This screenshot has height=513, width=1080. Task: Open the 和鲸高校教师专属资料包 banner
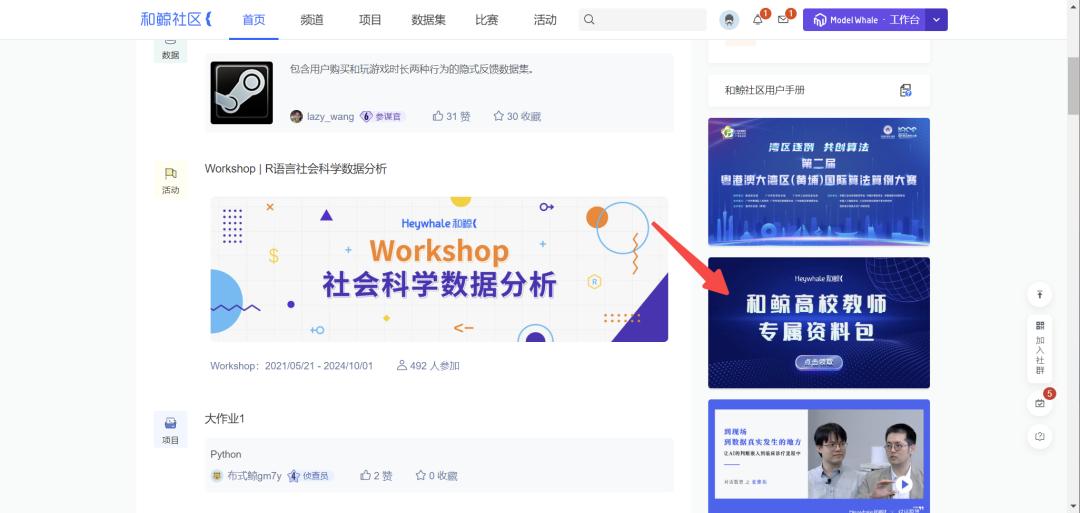pyautogui.click(x=819, y=323)
